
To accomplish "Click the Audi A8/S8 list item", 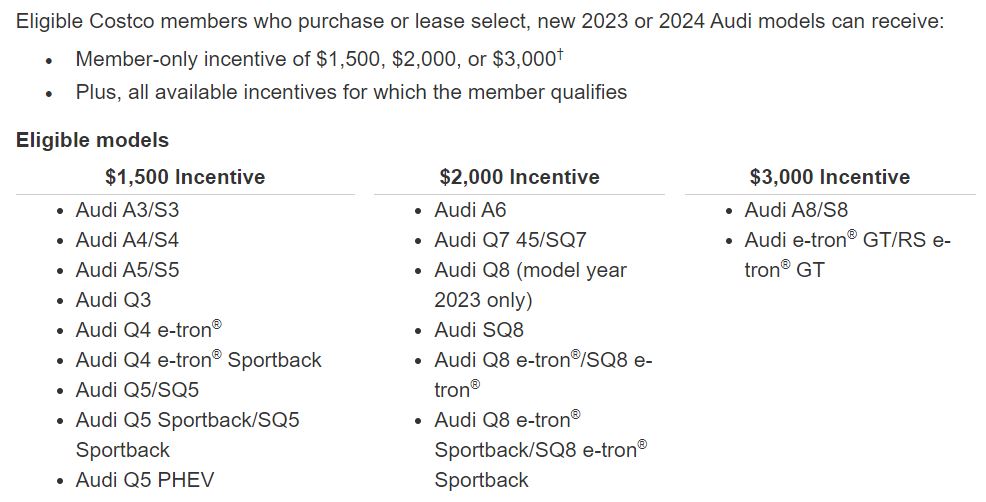I will tap(796, 209).
